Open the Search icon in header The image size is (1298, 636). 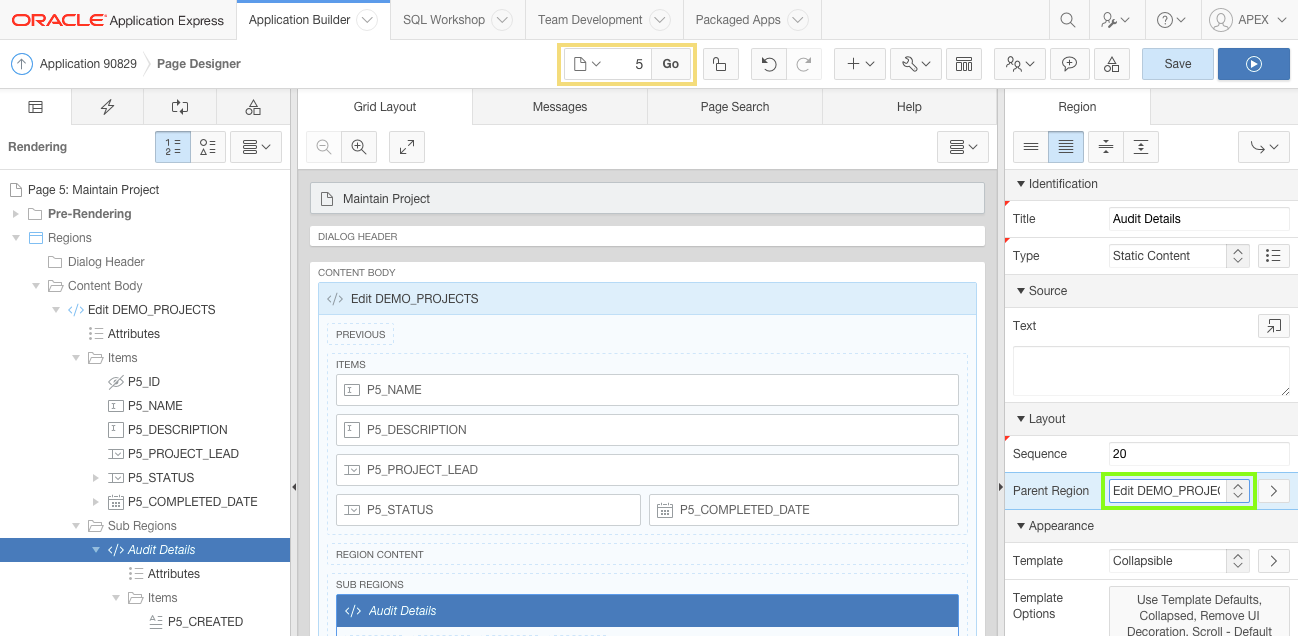(x=1068, y=20)
